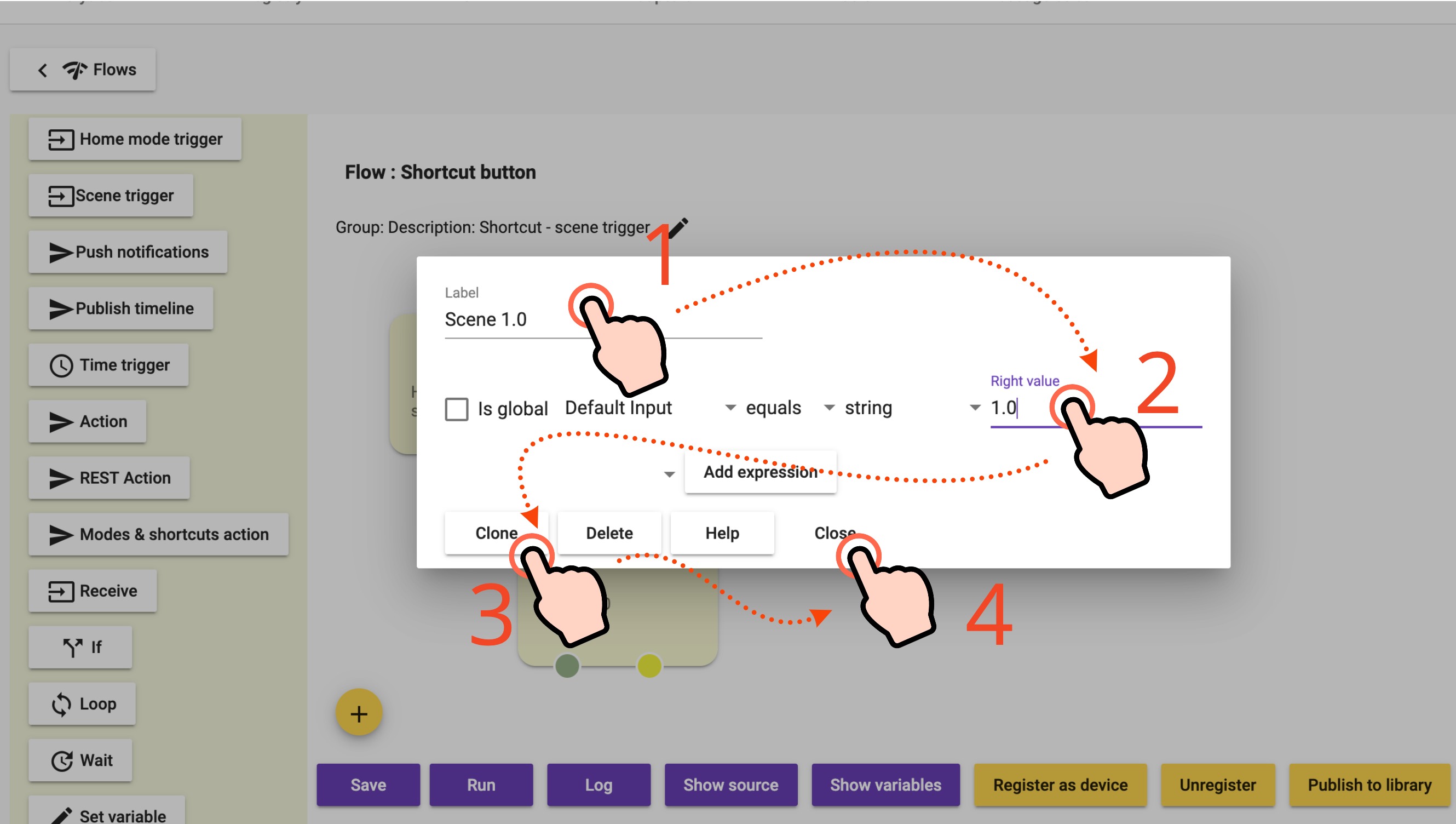The image size is (1456, 824).
Task: Add a Home mode trigger node
Action: coord(135,139)
